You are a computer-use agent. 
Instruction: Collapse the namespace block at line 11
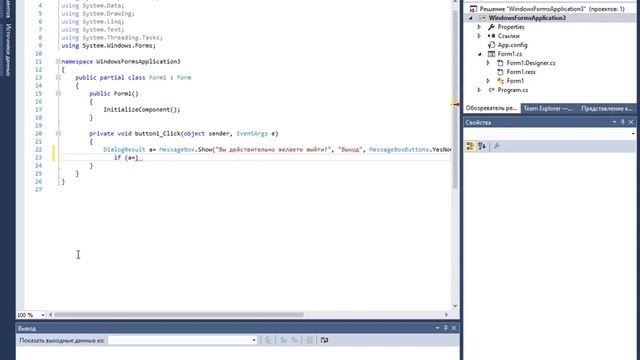point(58,61)
